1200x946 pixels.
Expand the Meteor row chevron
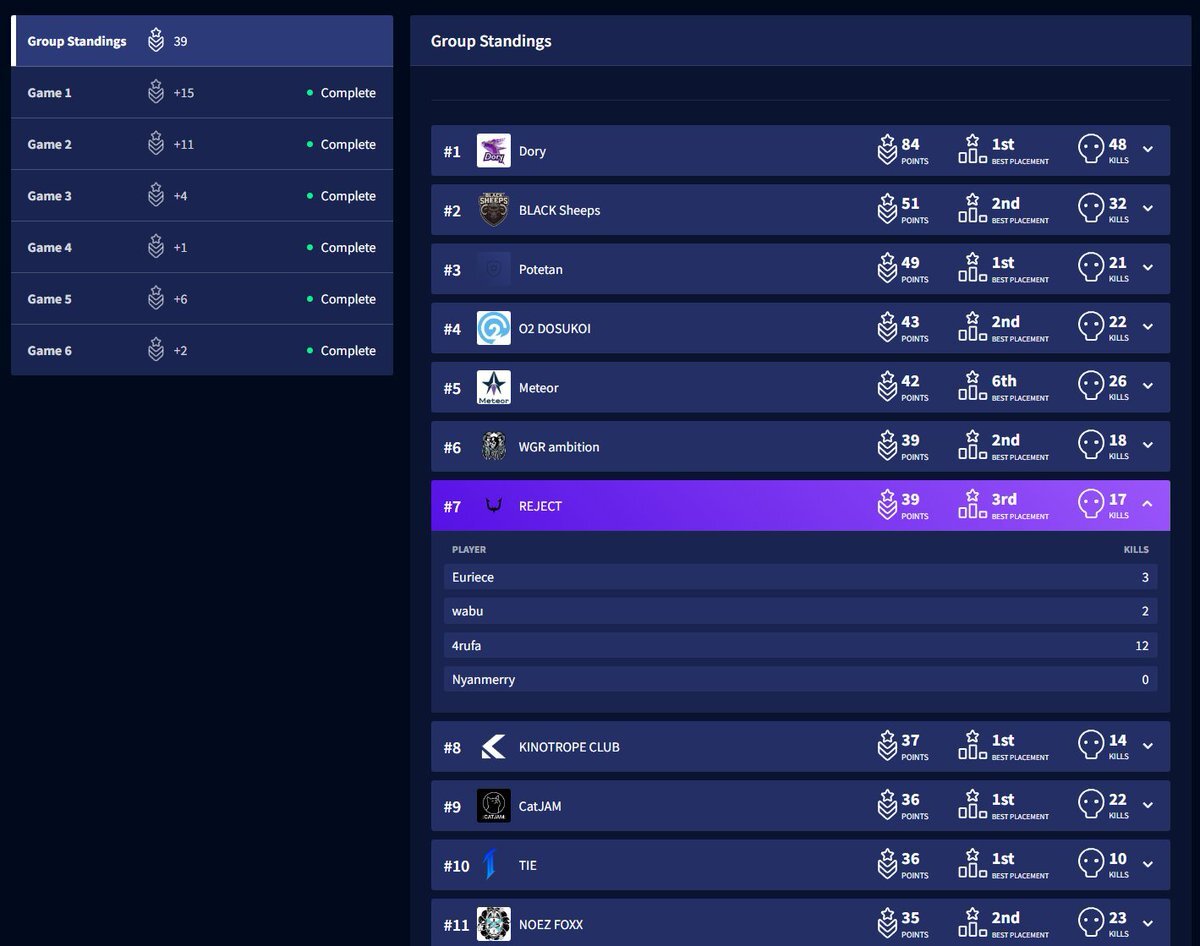click(1148, 385)
